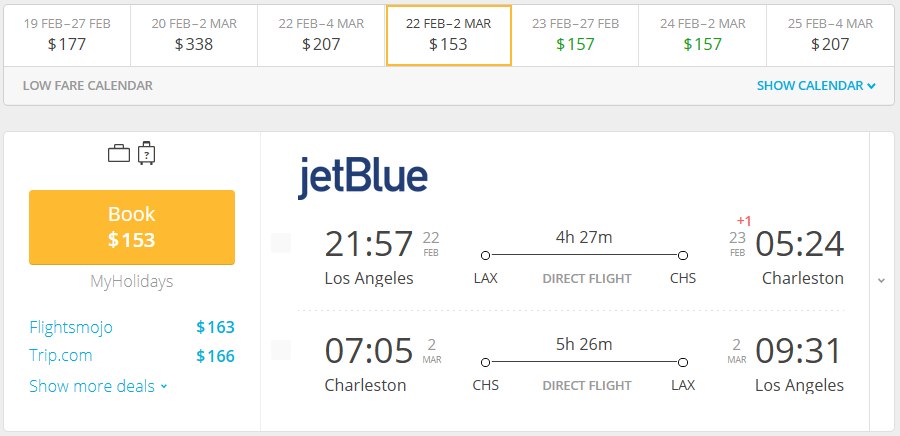Viewport: 900px width, 436px height.
Task: Click the carry-on briefcase baggage icon
Action: (x=119, y=154)
